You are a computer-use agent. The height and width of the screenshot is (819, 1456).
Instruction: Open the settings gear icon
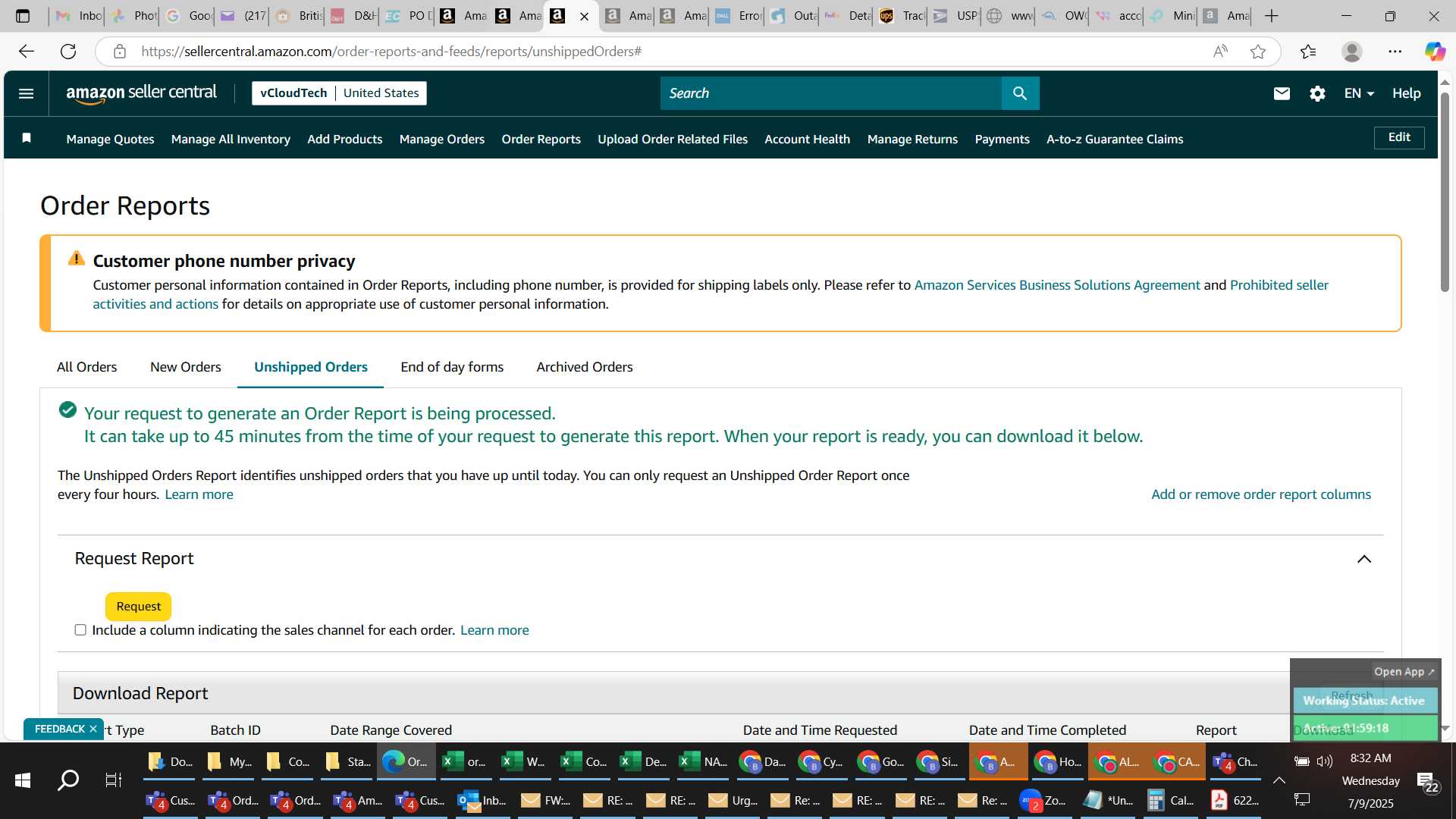point(1317,93)
